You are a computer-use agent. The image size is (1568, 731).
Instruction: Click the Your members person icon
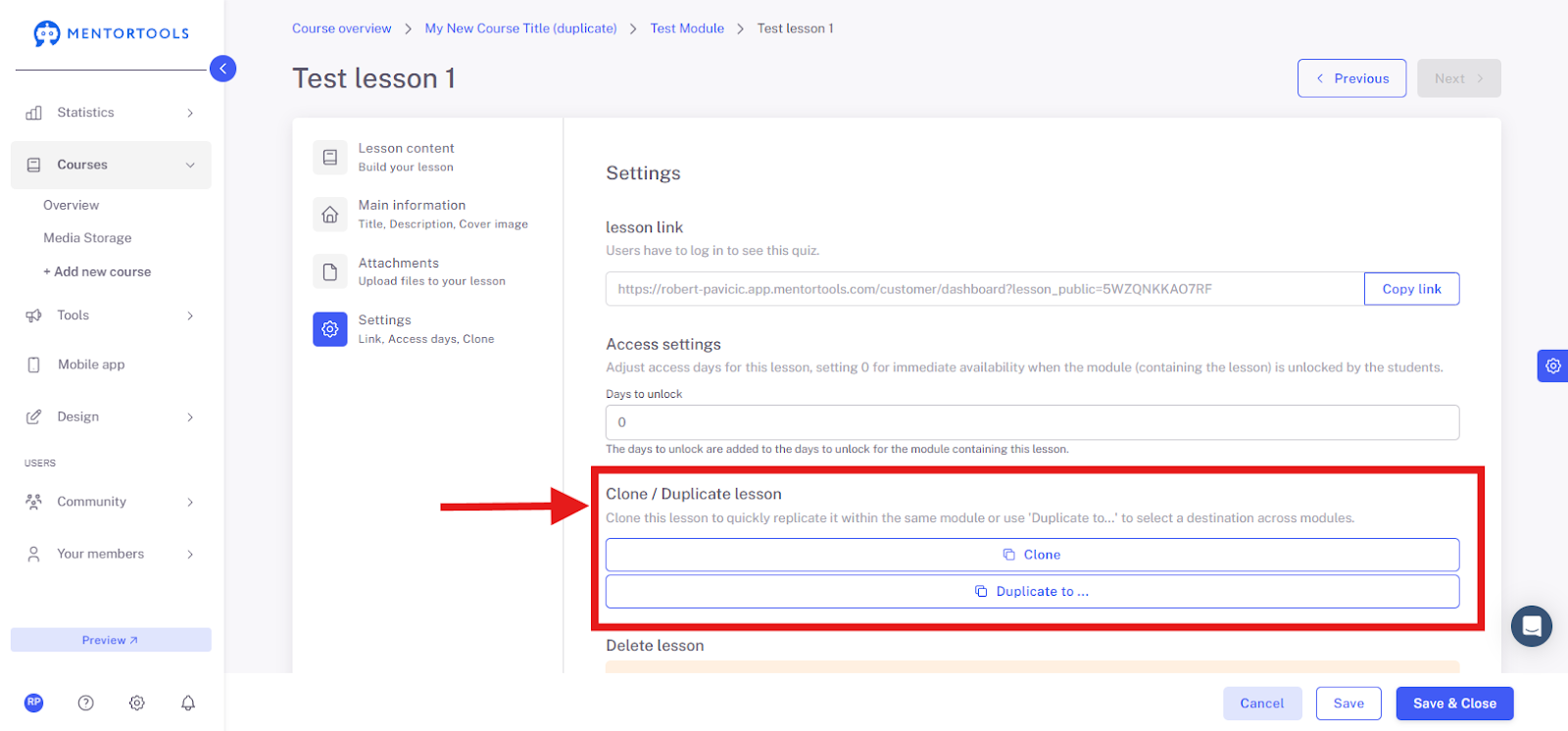(34, 554)
